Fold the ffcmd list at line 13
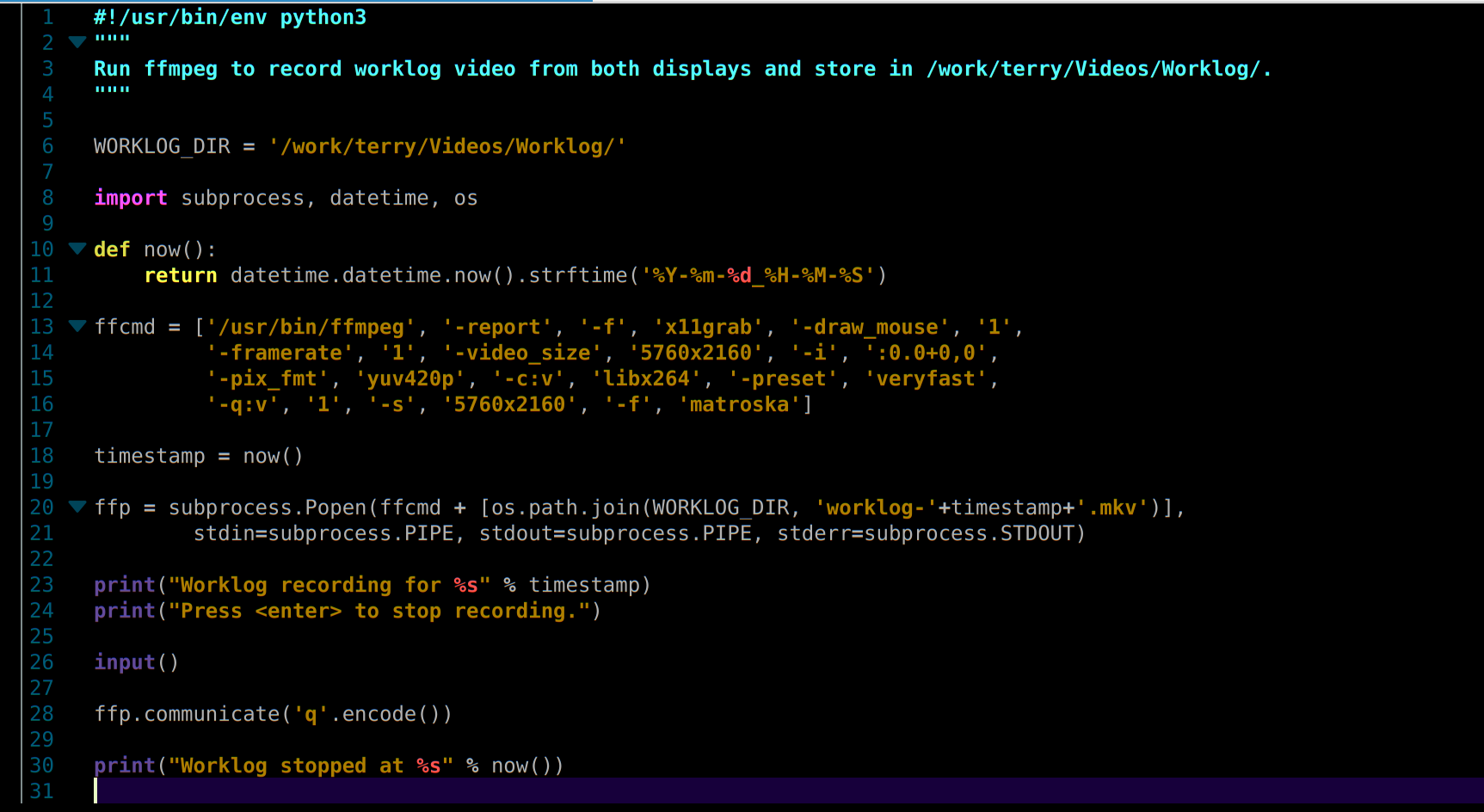 point(77,326)
